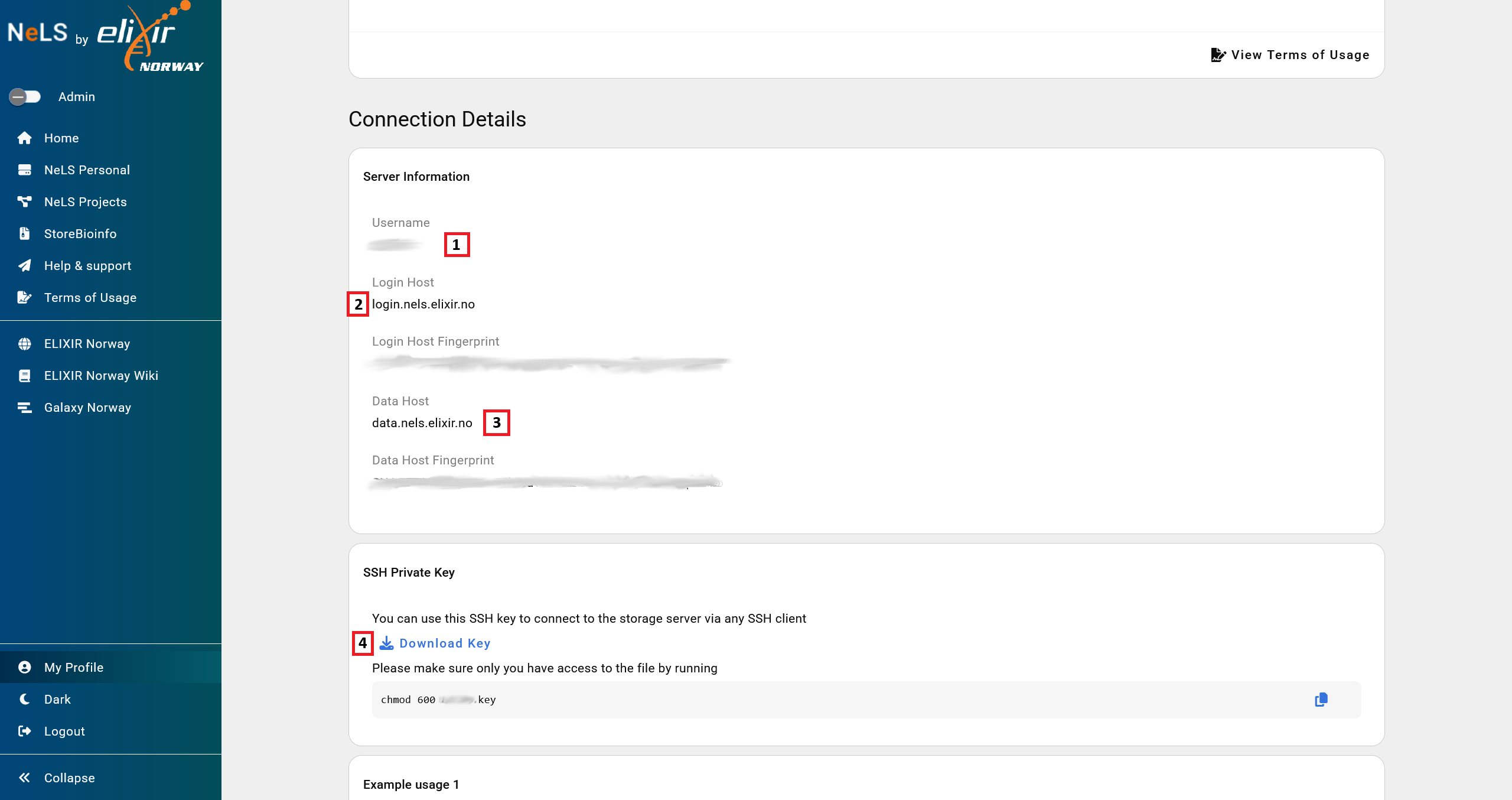Click the Help paper-plane icon
This screenshot has height=800, width=1512.
(24, 266)
